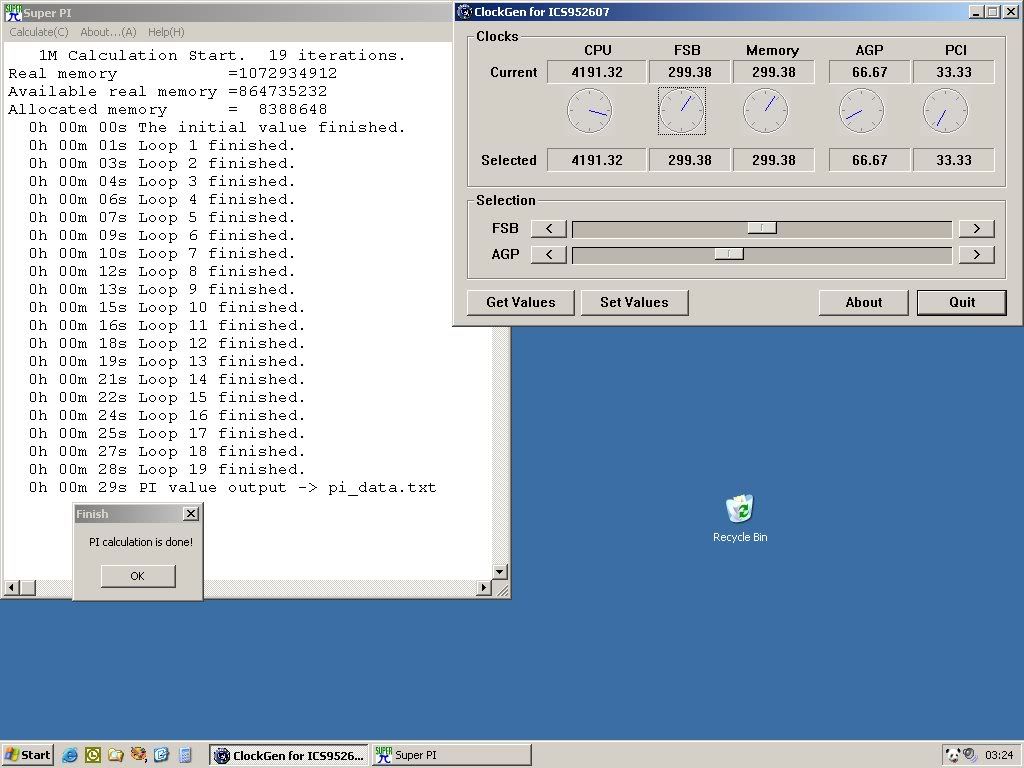
Task: Click the 'Real memory =1072934912' line
Action: (172, 74)
